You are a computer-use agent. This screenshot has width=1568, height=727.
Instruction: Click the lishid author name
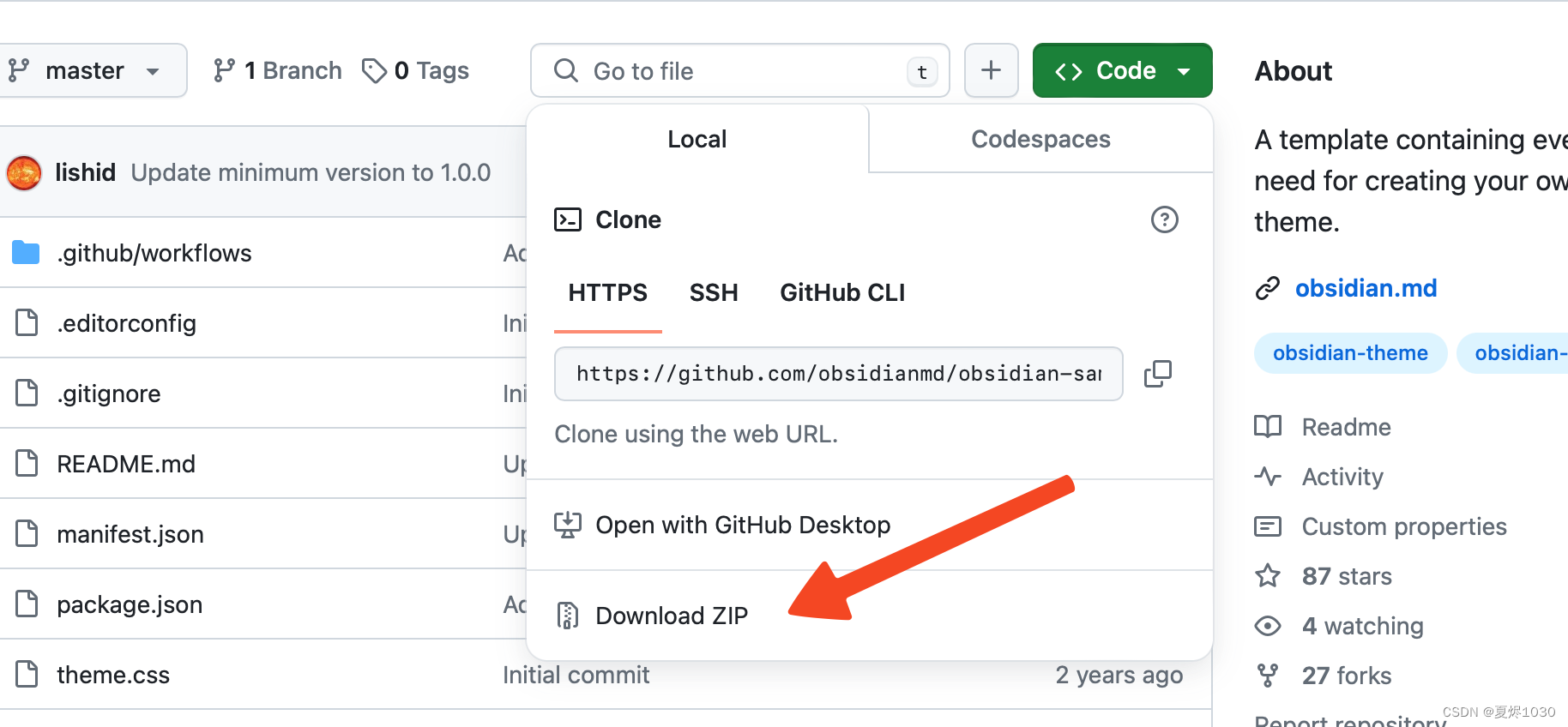tap(85, 172)
